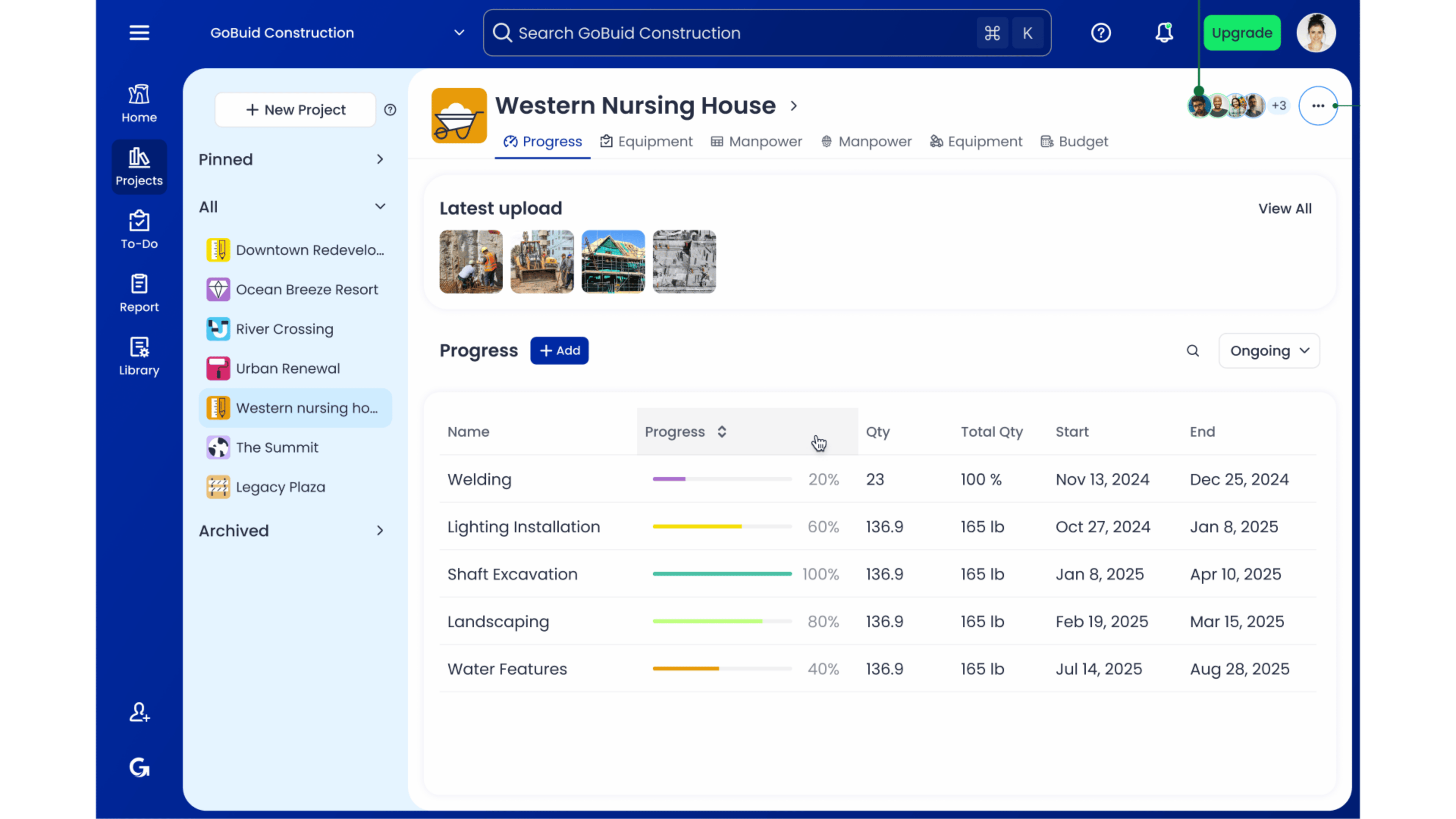
Task: Click the View All uploads link
Action: [1284, 209]
